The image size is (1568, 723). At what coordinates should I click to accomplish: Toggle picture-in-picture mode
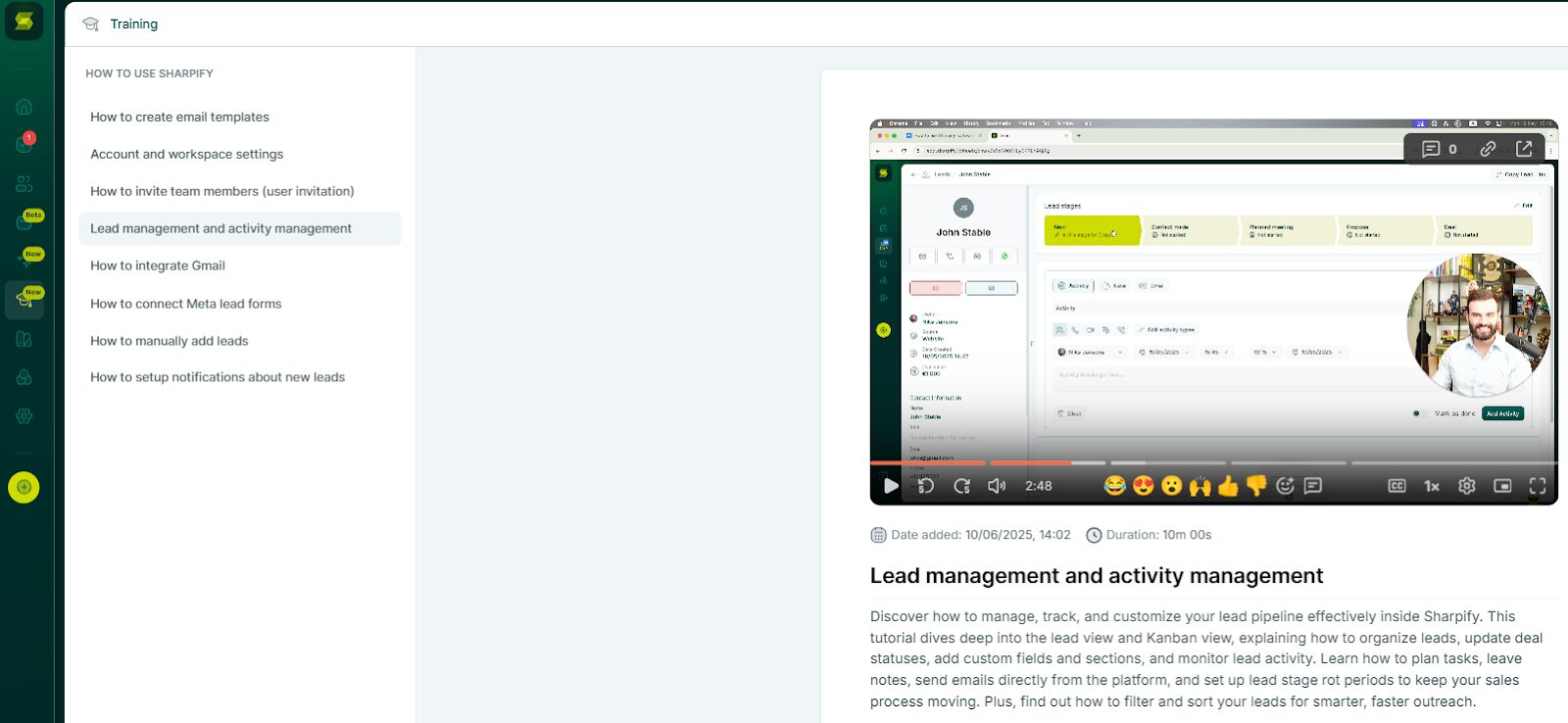(x=1502, y=486)
